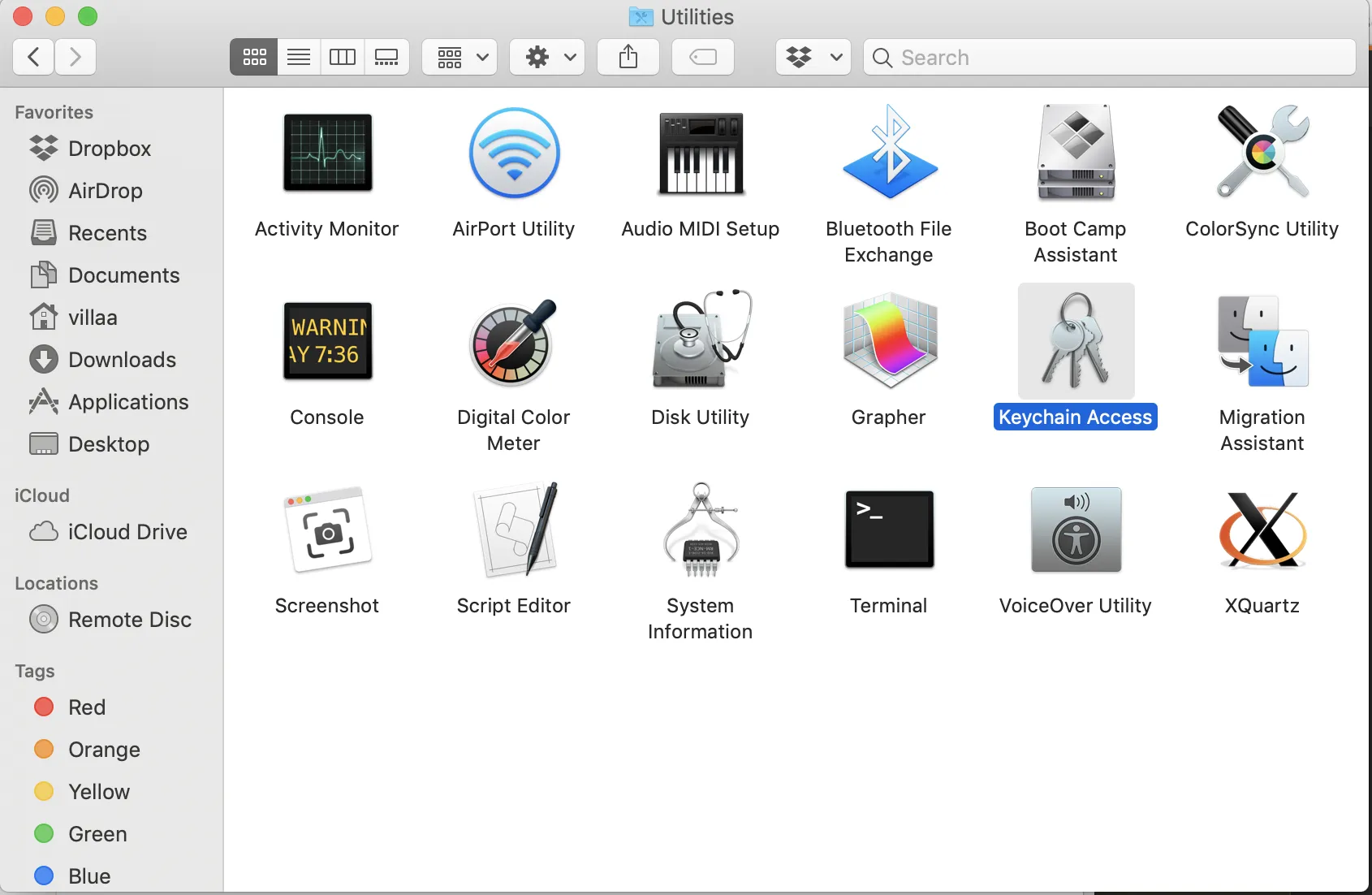Open the Activity Monitor app icon

pyautogui.click(x=327, y=153)
